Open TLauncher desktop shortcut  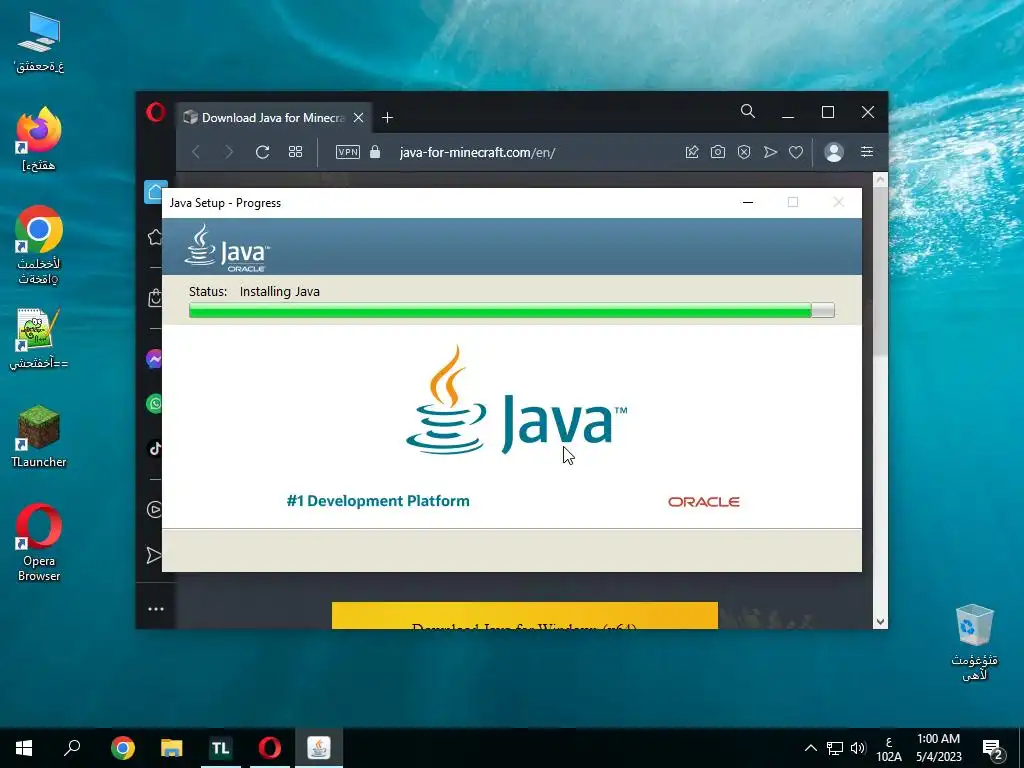(39, 436)
